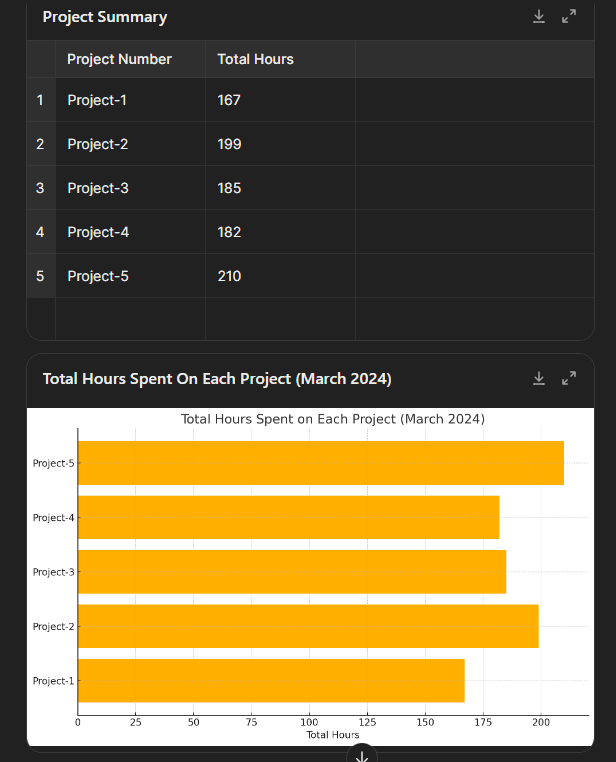616x762 pixels.
Task: Select the Total Hours column header
Action: click(280, 59)
